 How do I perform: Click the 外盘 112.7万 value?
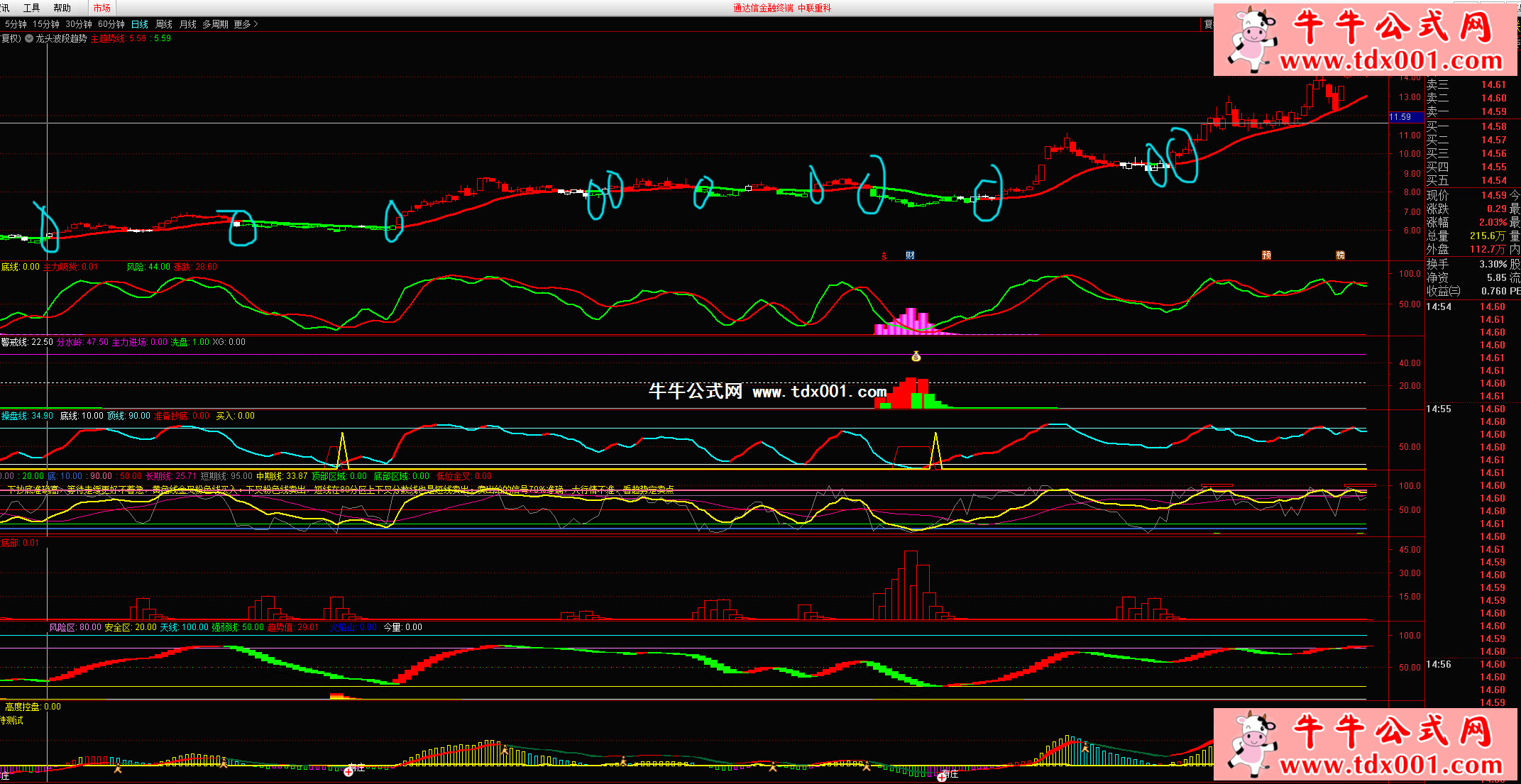click(x=1488, y=249)
